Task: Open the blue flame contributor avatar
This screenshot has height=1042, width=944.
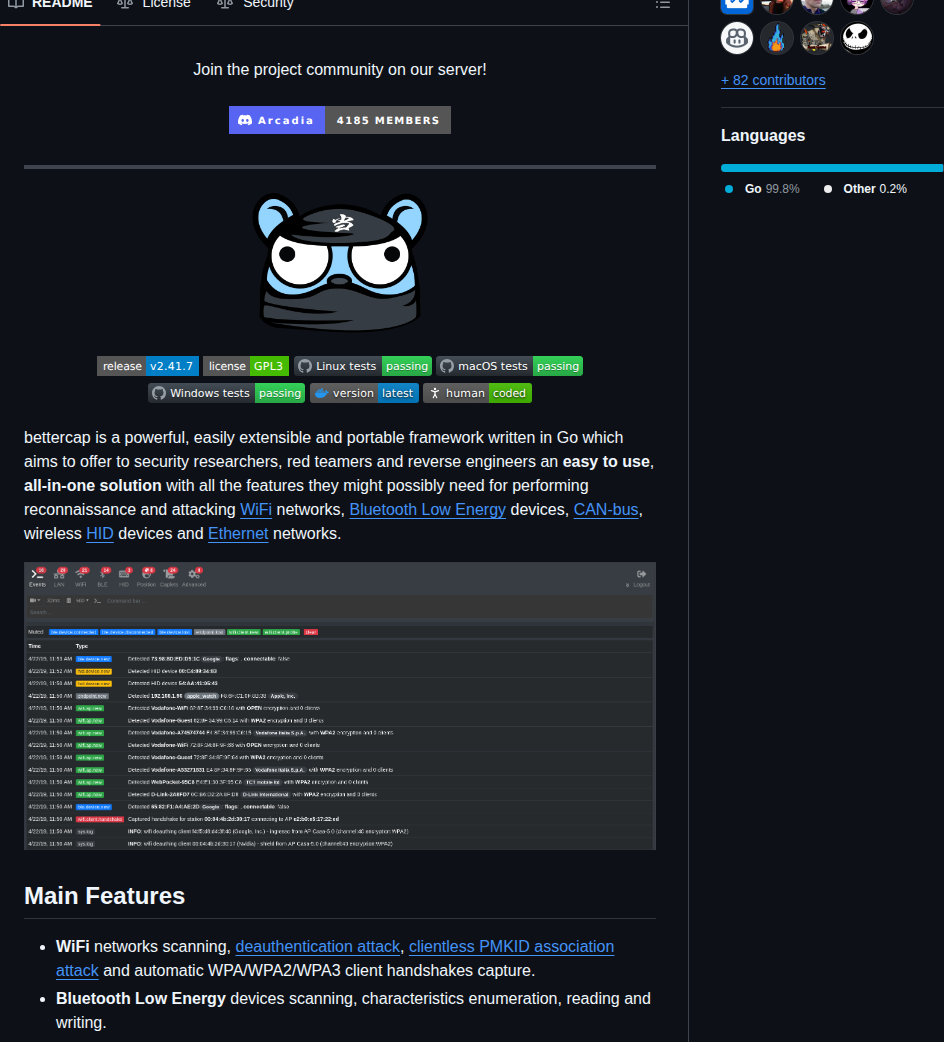Action: [777, 38]
